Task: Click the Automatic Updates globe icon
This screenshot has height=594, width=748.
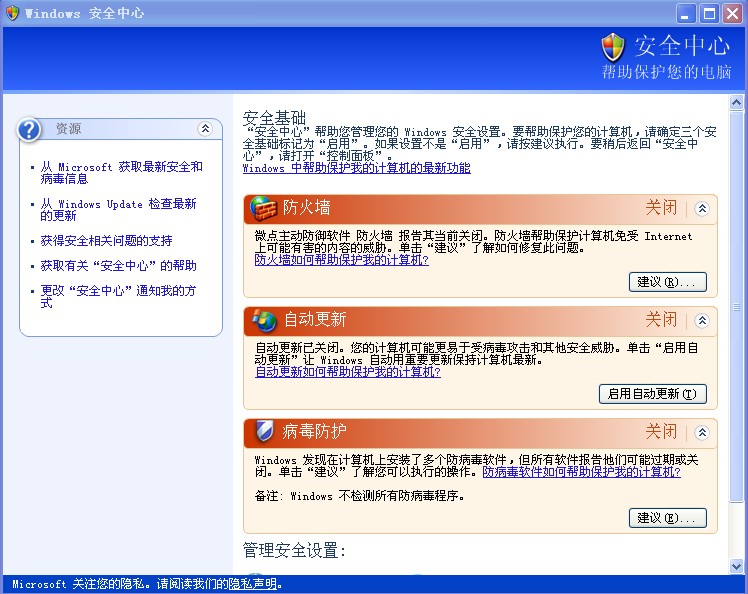Action: tap(264, 320)
